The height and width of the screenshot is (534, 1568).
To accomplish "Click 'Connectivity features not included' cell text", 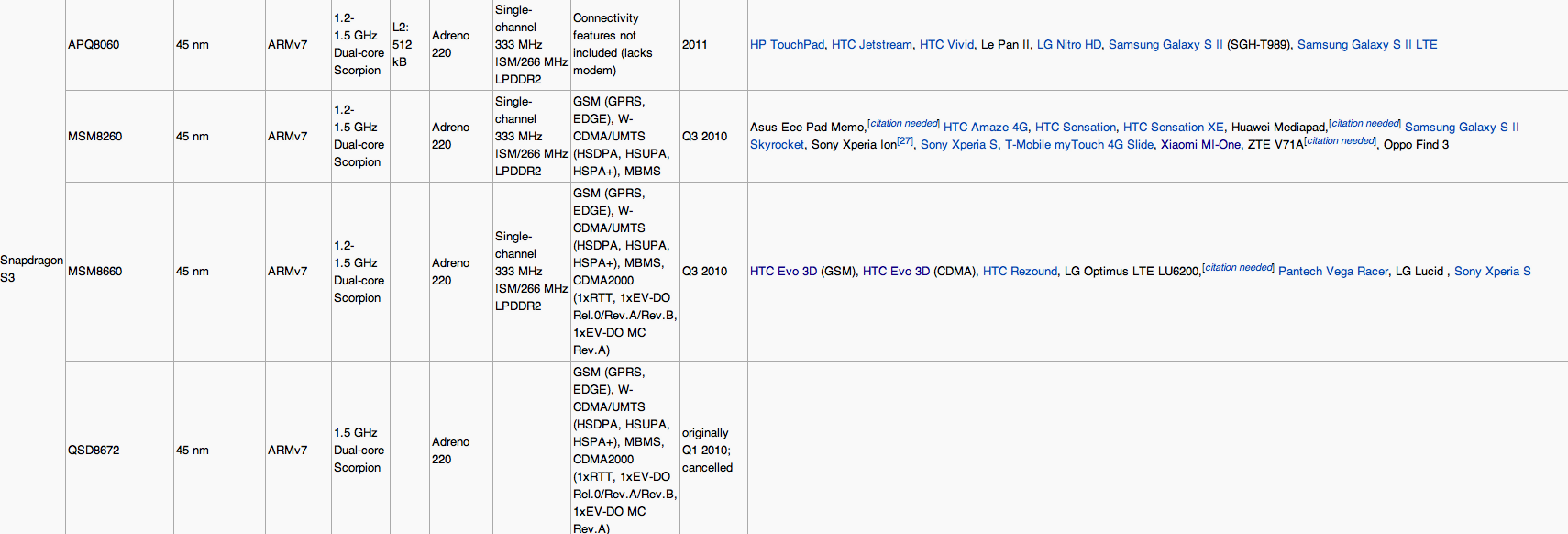I will pyautogui.click(x=613, y=44).
